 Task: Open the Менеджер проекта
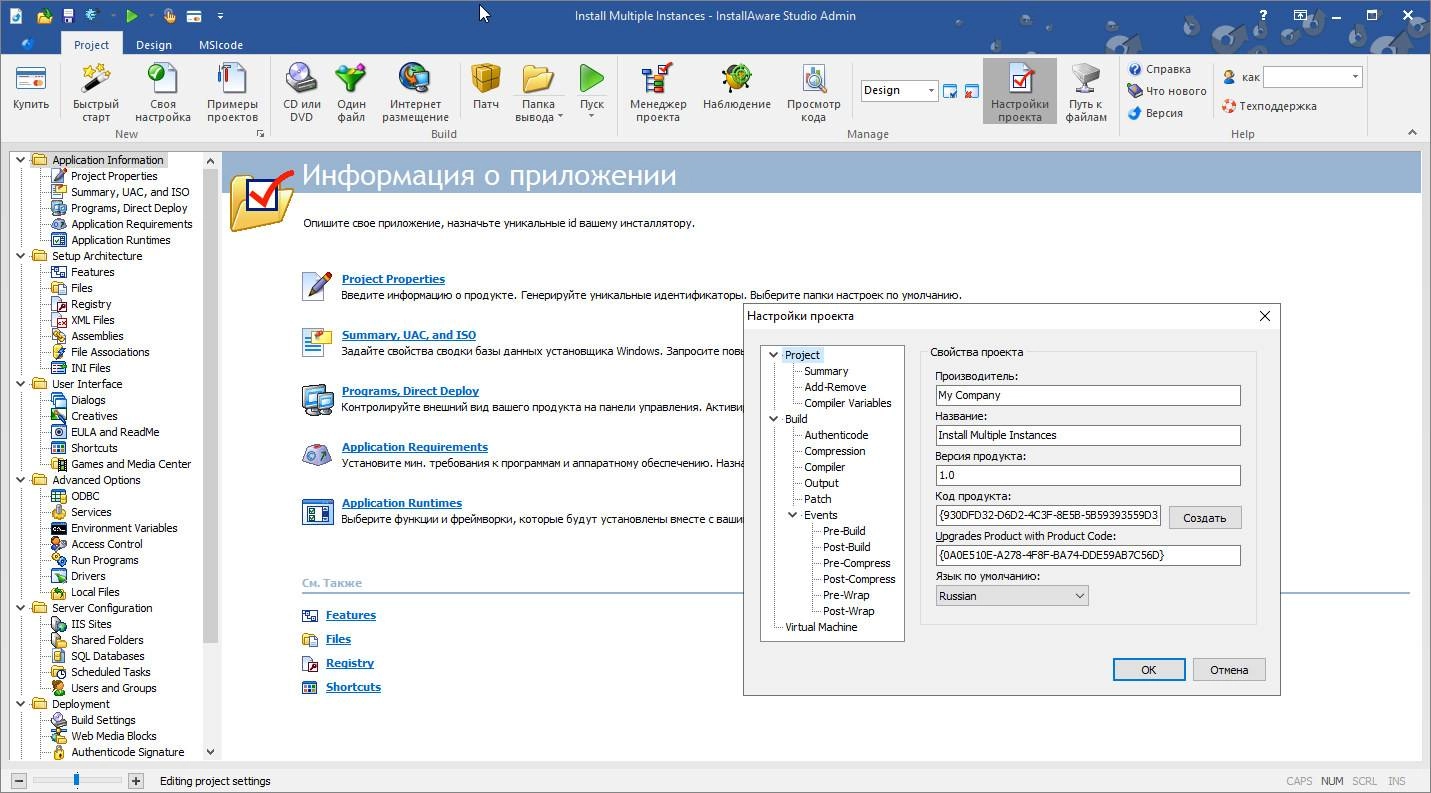[658, 93]
